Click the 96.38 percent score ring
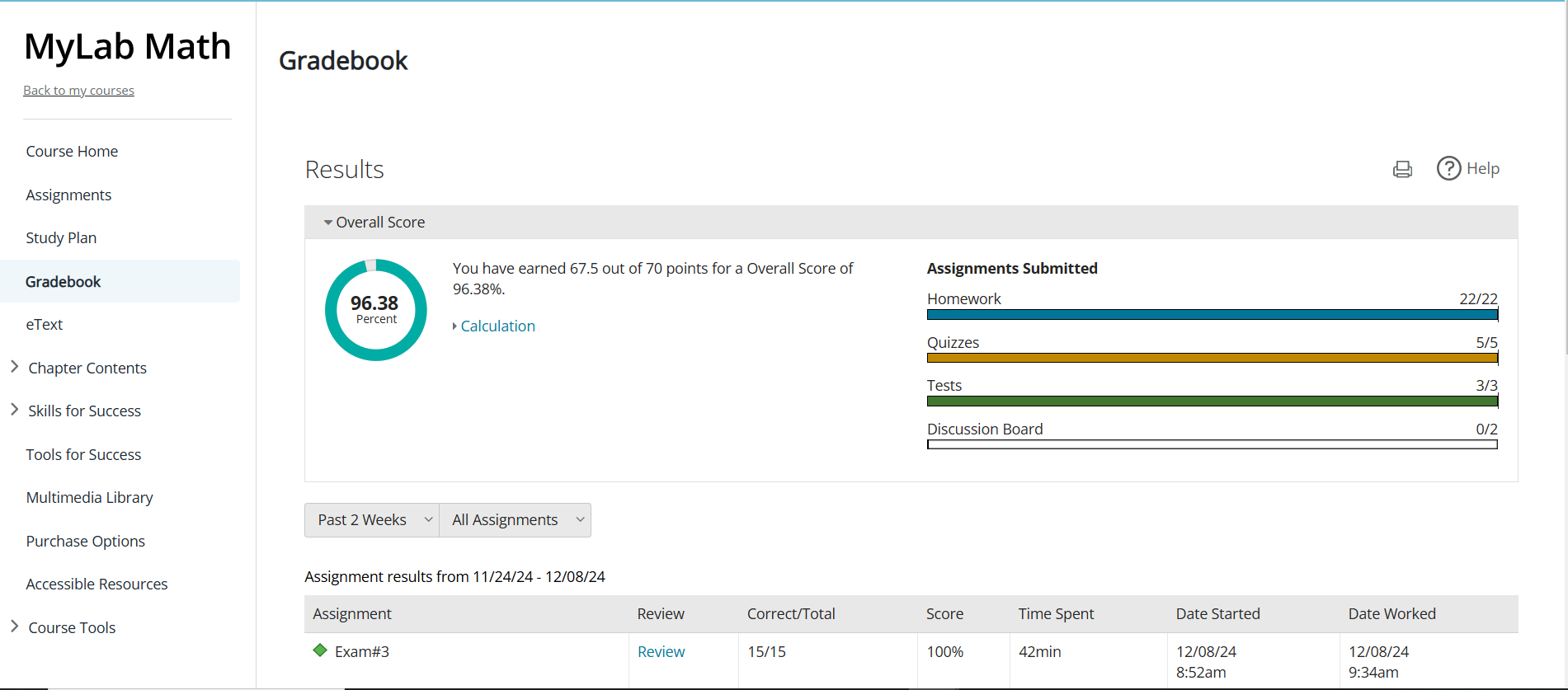Screen dimensions: 1568x690 (376, 310)
